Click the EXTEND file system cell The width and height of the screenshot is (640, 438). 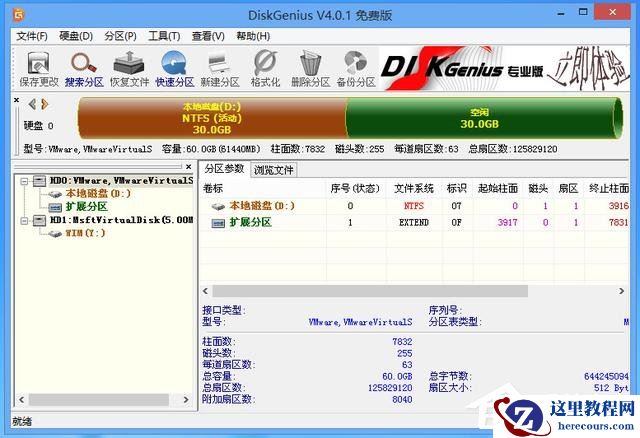pyautogui.click(x=414, y=223)
